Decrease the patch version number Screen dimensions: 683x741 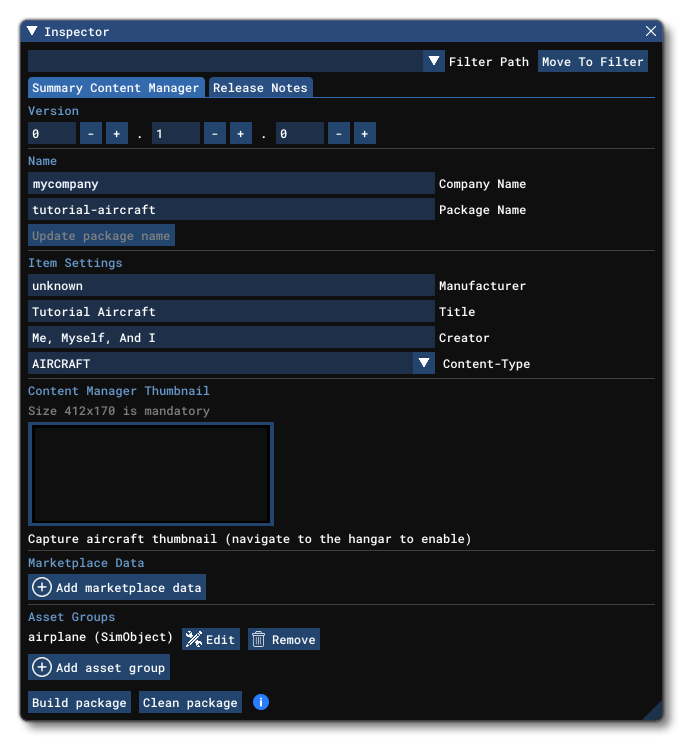339,134
